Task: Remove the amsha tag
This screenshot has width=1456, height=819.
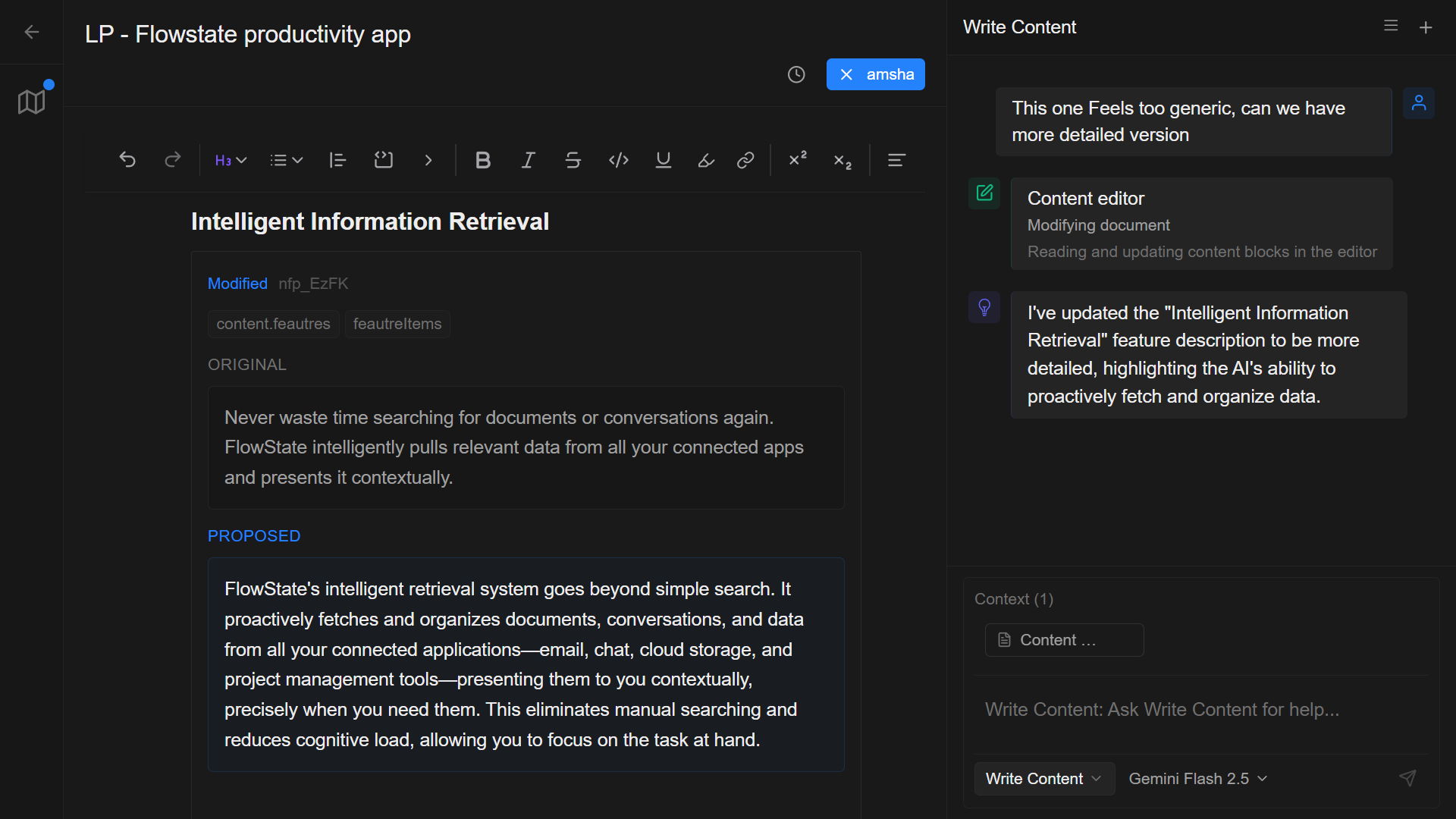Action: (846, 74)
